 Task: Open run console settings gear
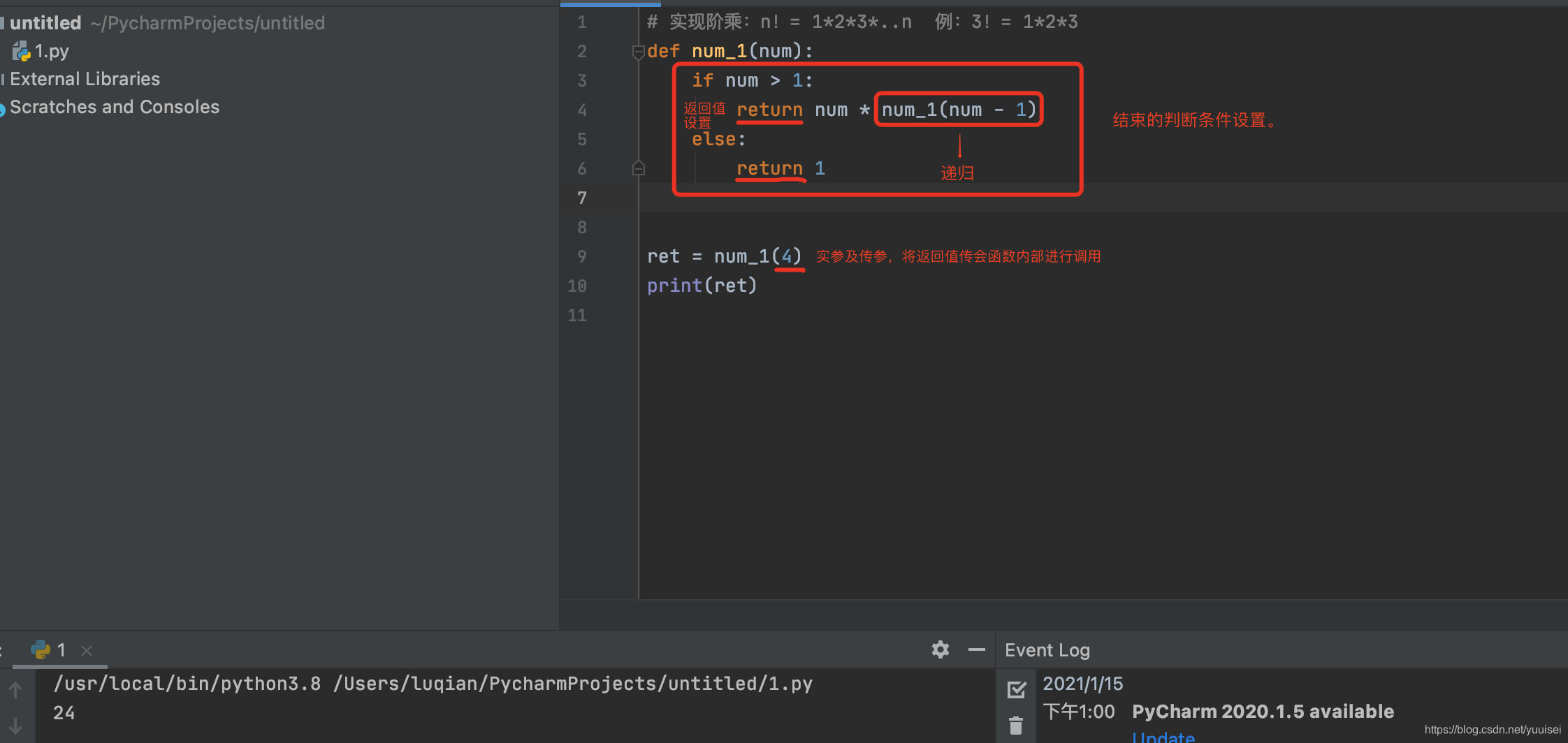coord(941,649)
